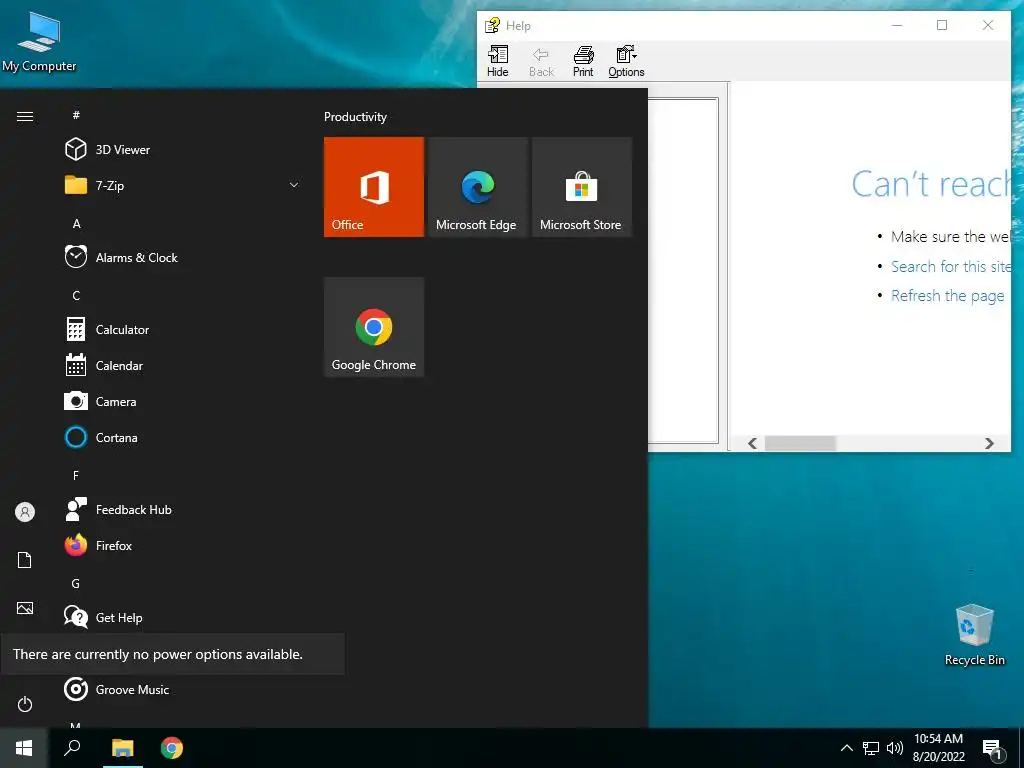Screen dimensions: 1024x768
Task: Click the Help window title icon
Action: click(492, 25)
